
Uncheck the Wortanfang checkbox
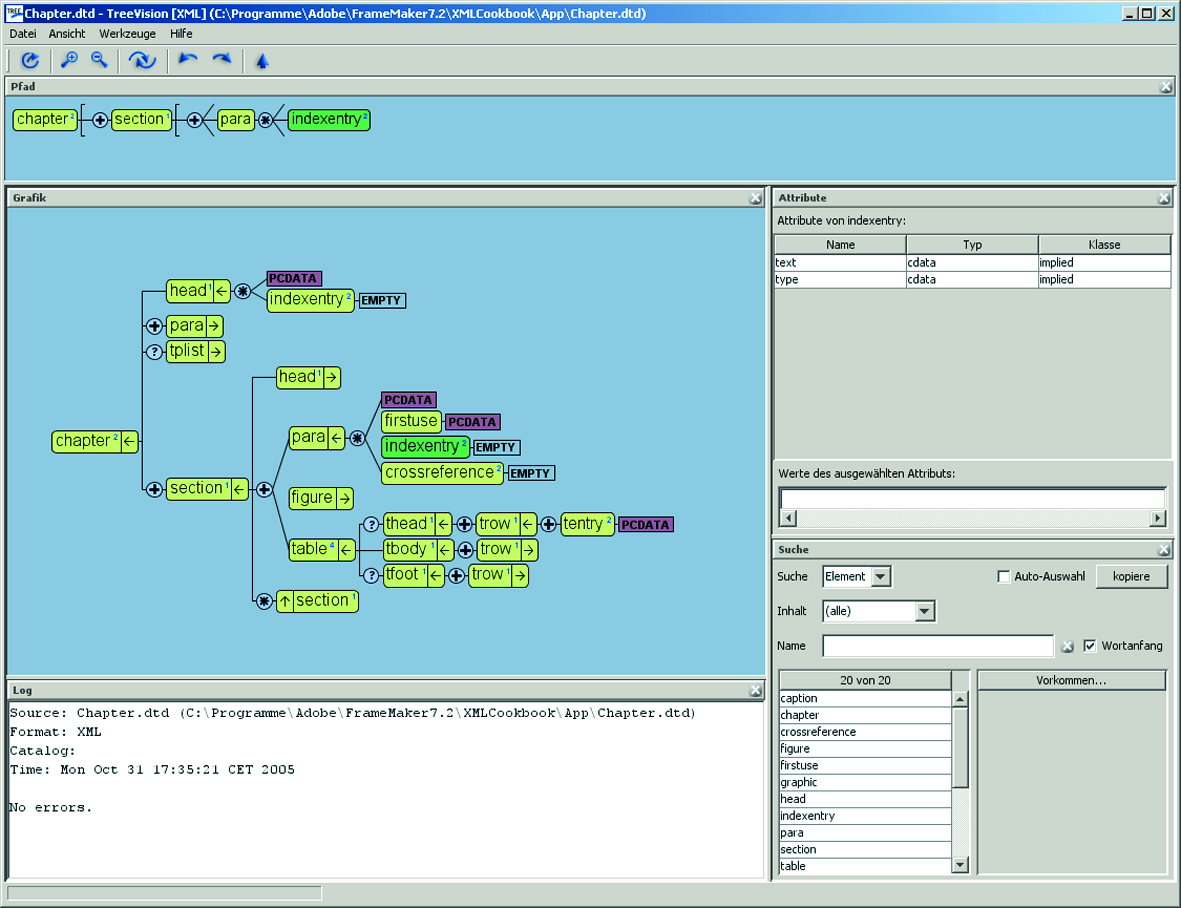pos(1090,646)
